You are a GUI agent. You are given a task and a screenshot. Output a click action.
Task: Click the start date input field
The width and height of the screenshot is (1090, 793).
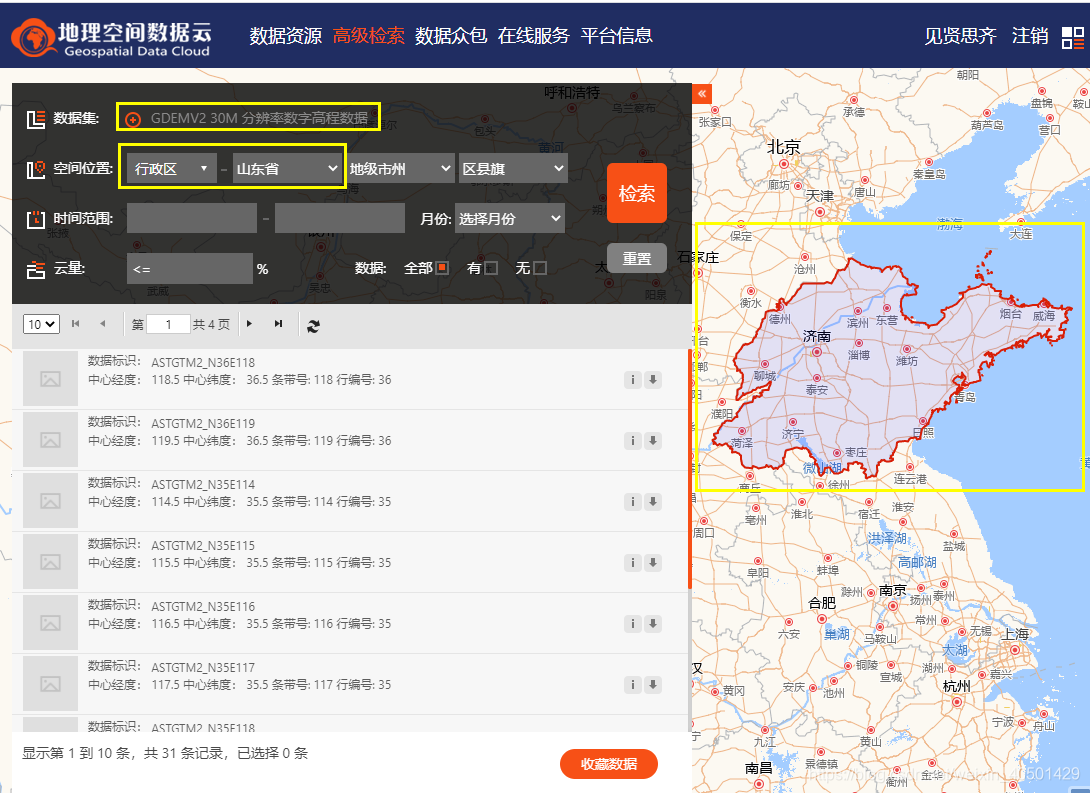[192, 218]
